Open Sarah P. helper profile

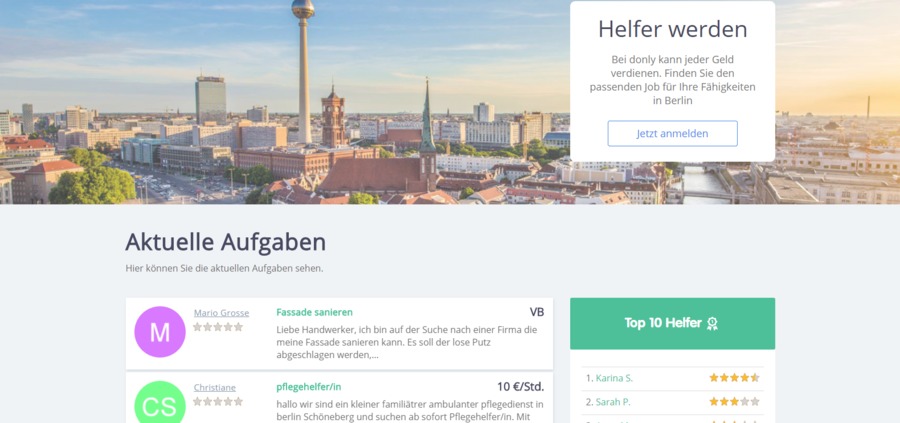point(613,402)
